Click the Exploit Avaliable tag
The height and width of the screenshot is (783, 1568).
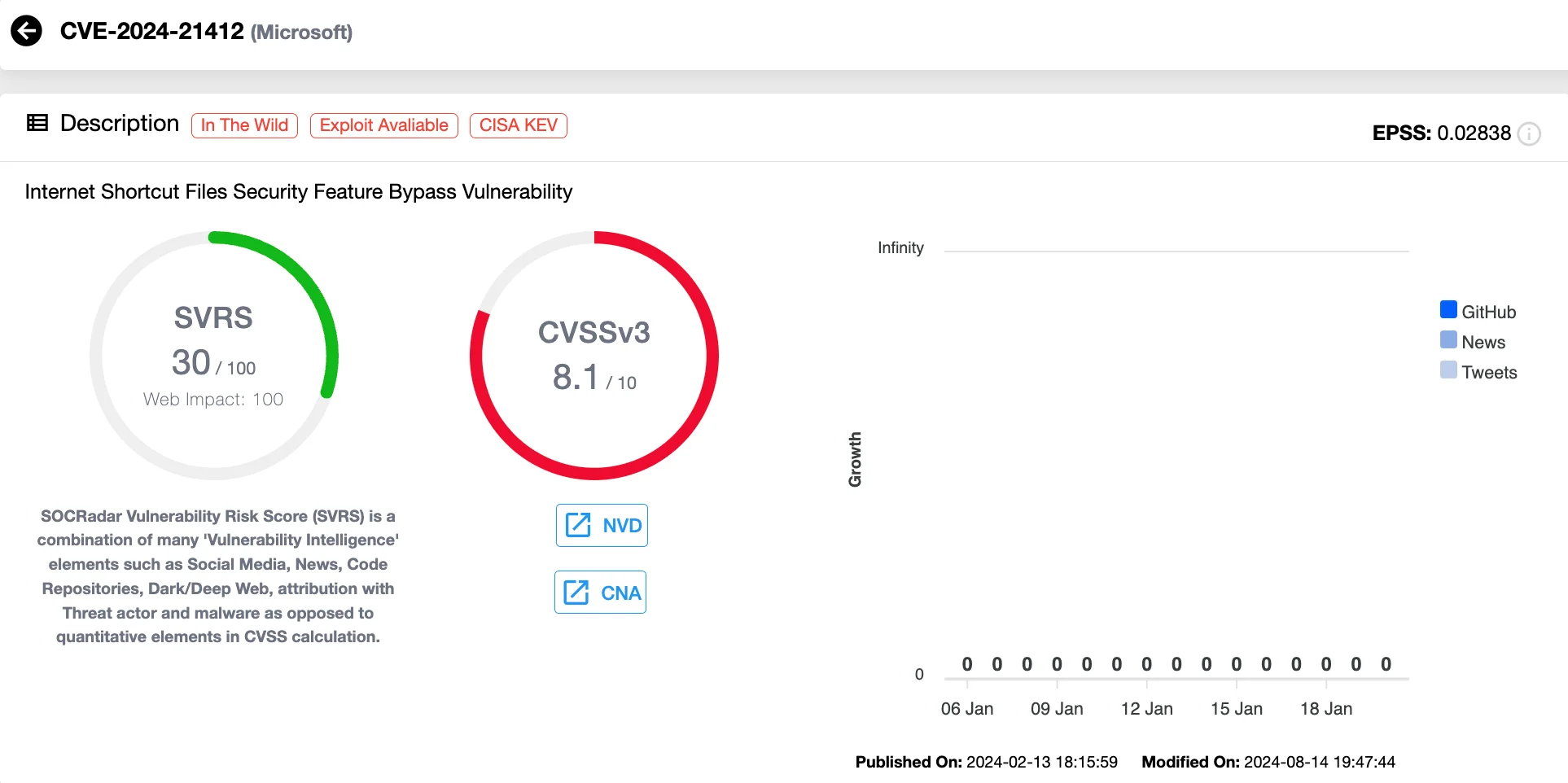click(384, 125)
